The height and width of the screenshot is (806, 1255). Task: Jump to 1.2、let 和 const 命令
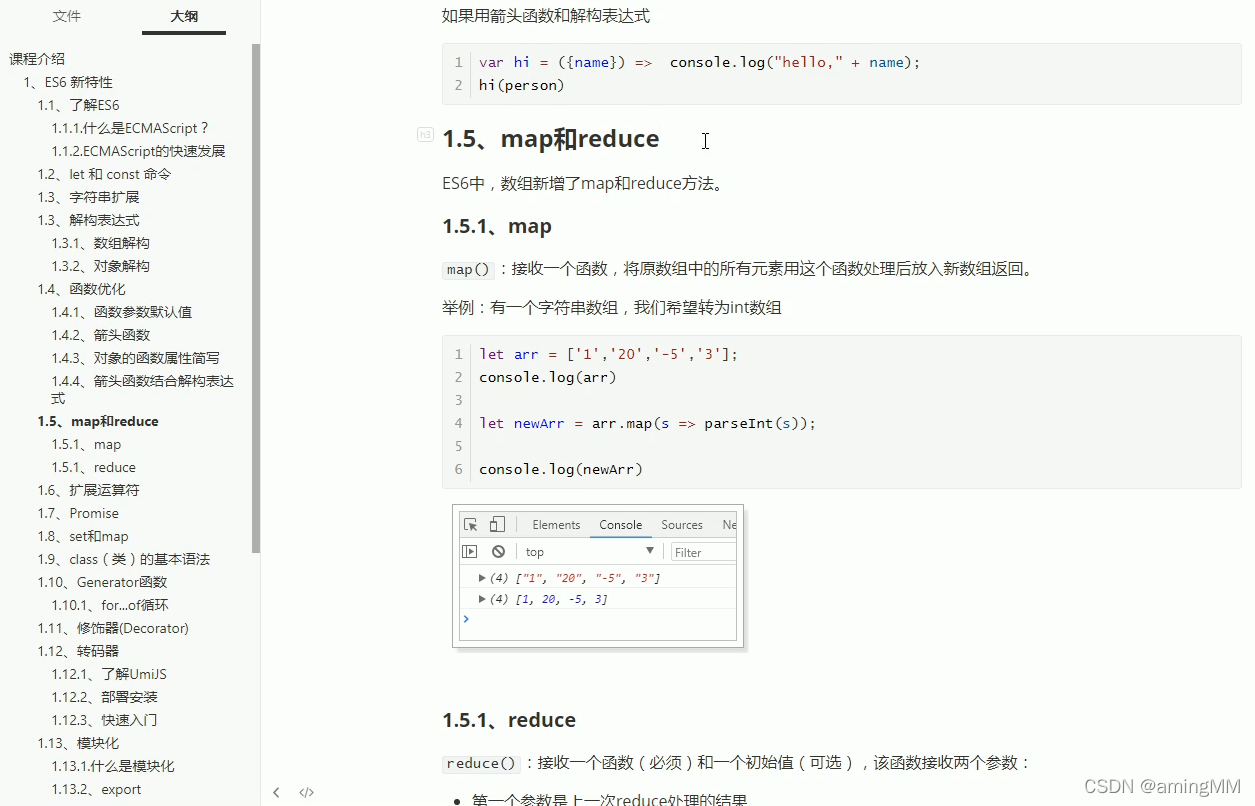[105, 174]
